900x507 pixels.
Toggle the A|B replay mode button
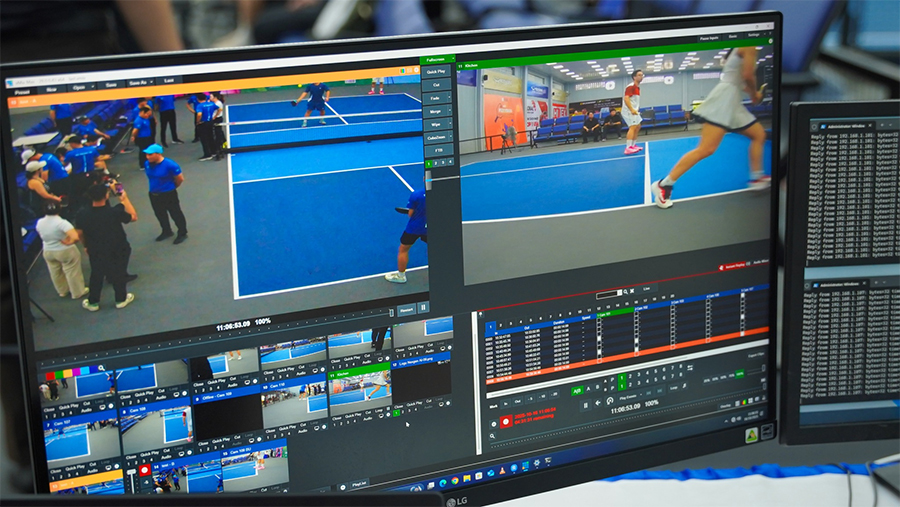coord(577,390)
